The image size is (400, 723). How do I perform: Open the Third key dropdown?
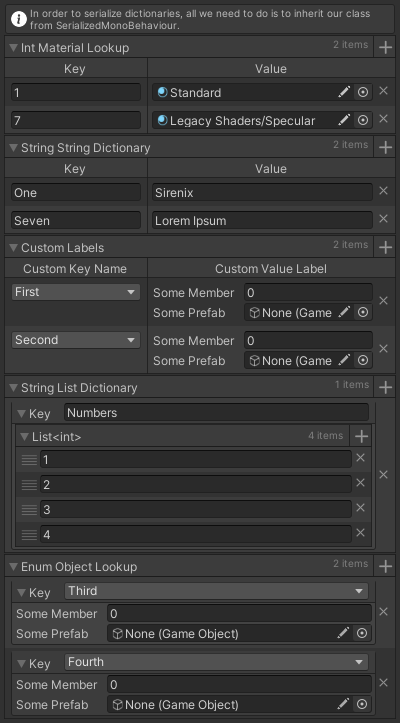tap(216, 591)
